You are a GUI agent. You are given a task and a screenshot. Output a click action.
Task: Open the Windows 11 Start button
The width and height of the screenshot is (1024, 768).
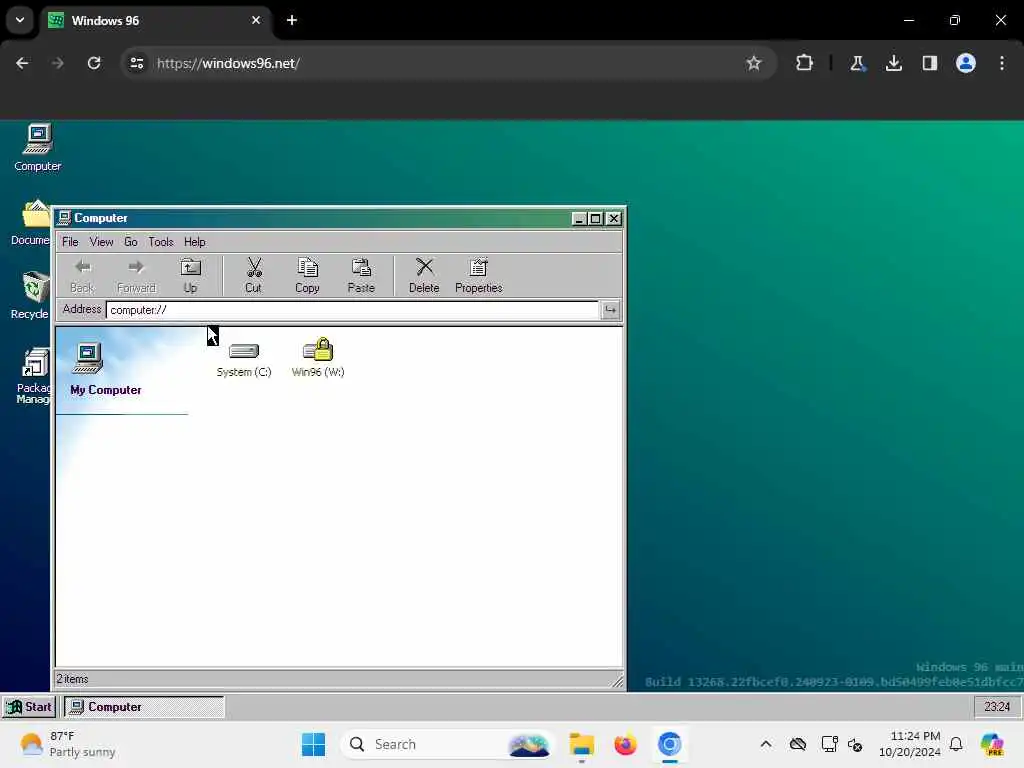click(313, 744)
